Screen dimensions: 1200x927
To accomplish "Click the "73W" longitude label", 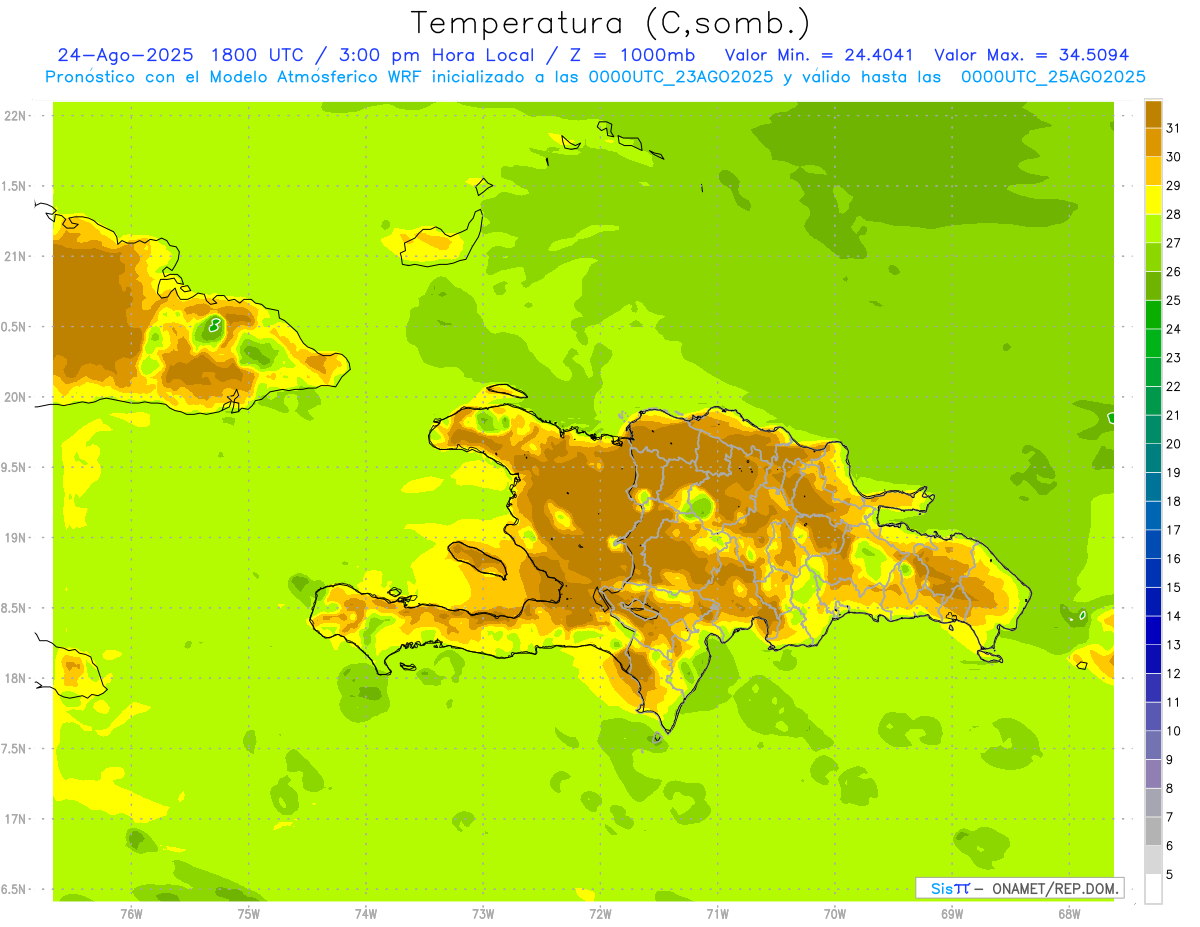I will click(x=483, y=913).
